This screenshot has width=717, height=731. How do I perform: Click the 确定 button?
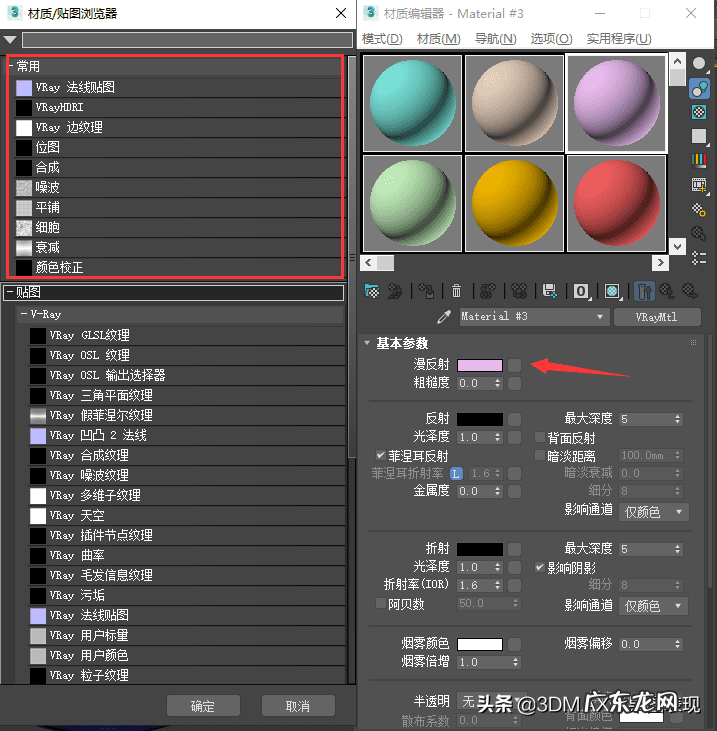203,706
